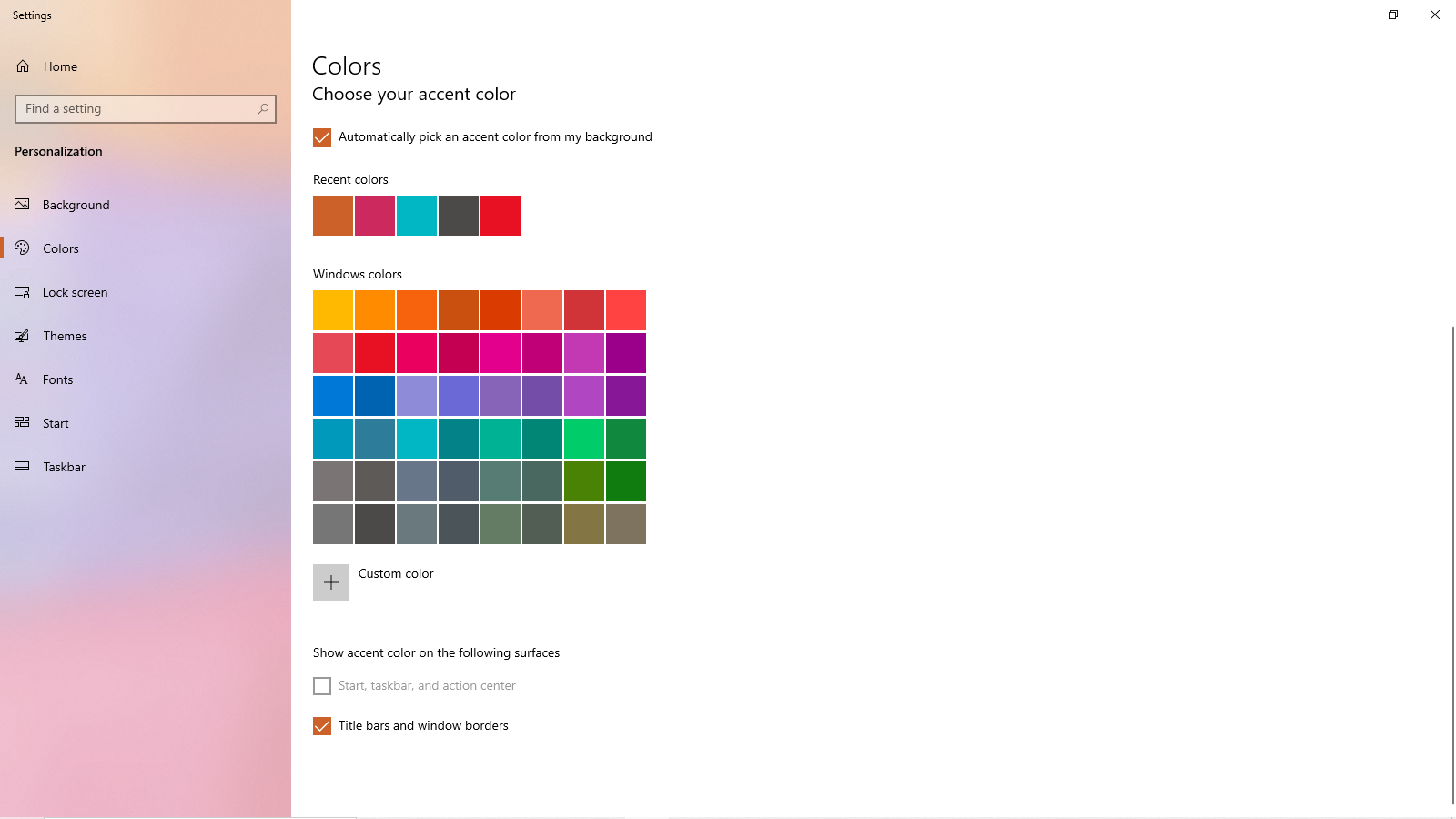The width and height of the screenshot is (1456, 819).
Task: Click the Themes brush icon
Action: [x=22, y=336]
